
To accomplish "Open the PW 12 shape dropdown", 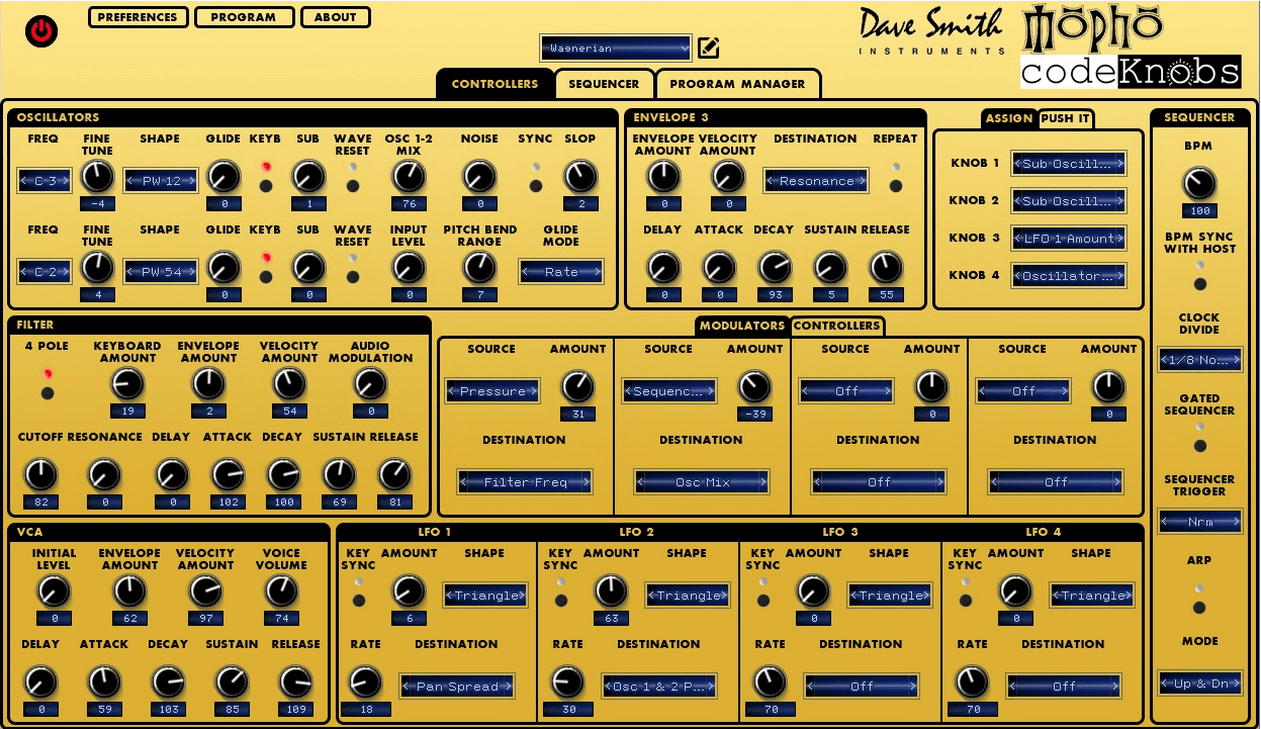I will click(x=161, y=181).
